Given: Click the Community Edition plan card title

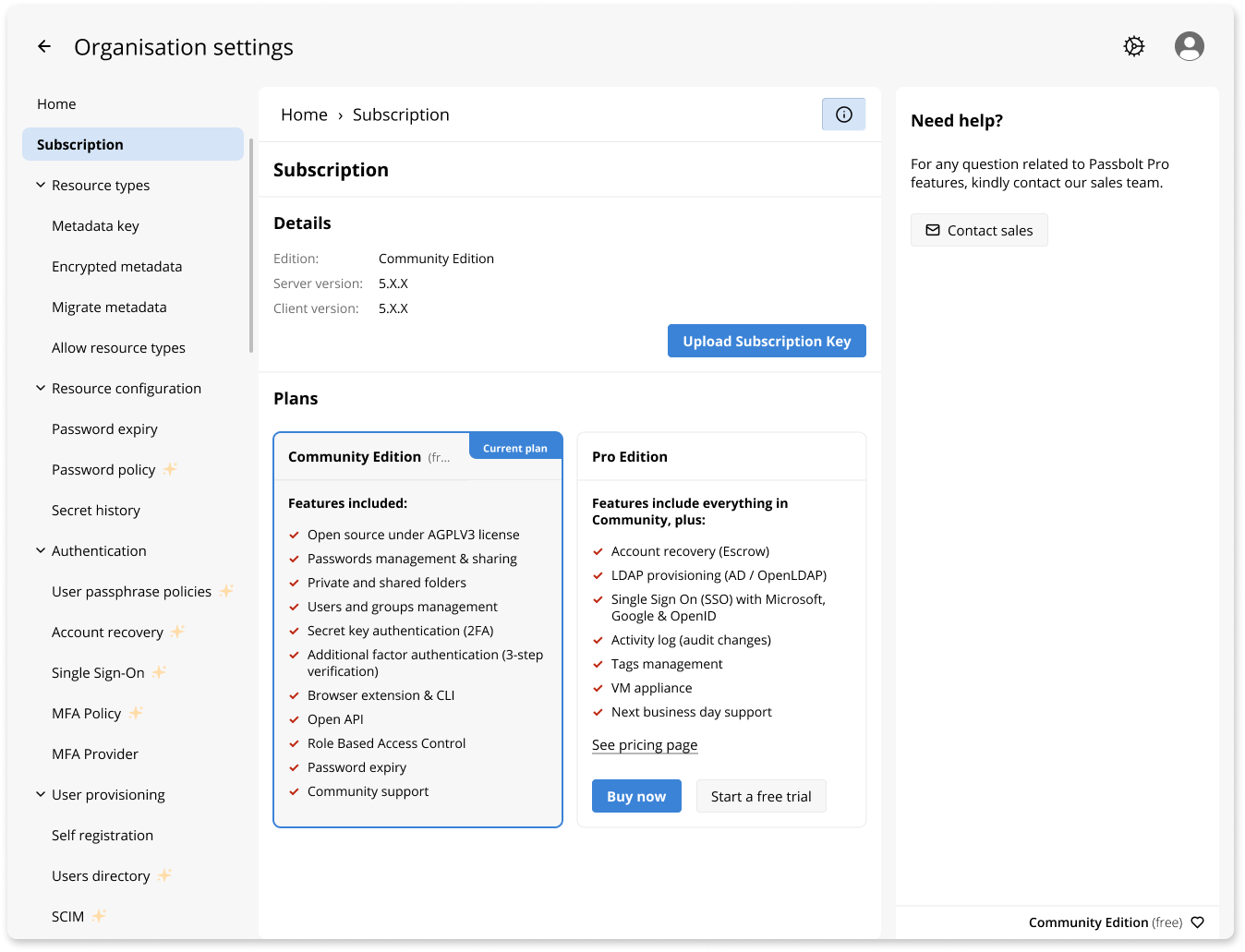Looking at the screenshot, I should (x=355, y=457).
